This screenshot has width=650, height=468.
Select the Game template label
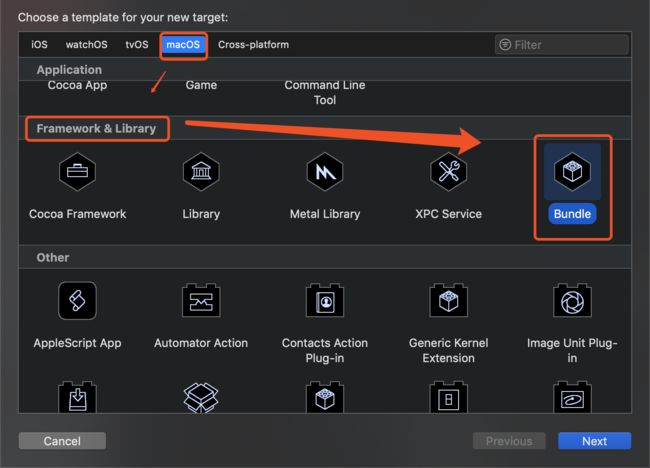click(x=201, y=85)
